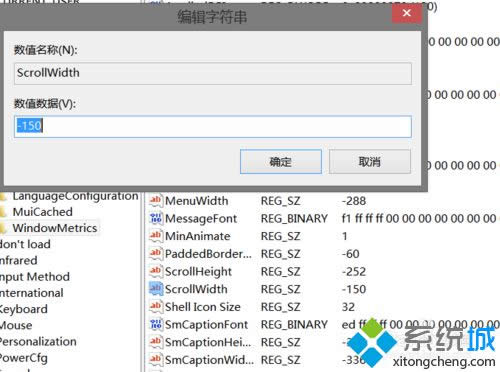Click the ScrollWidth string value icon
This screenshot has width=500, height=372.
click(x=156, y=289)
